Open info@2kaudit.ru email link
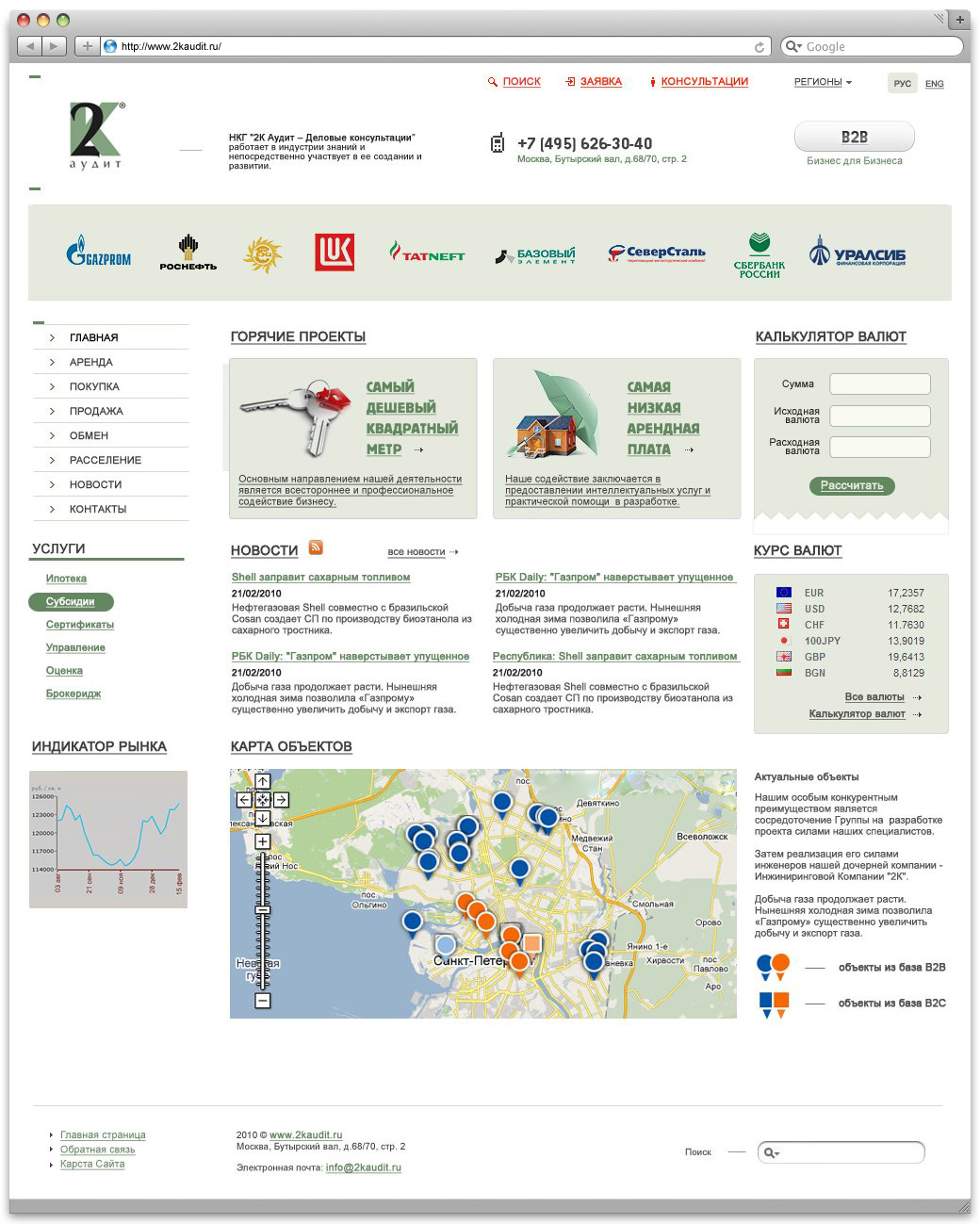The image size is (980, 1224). [x=364, y=1167]
